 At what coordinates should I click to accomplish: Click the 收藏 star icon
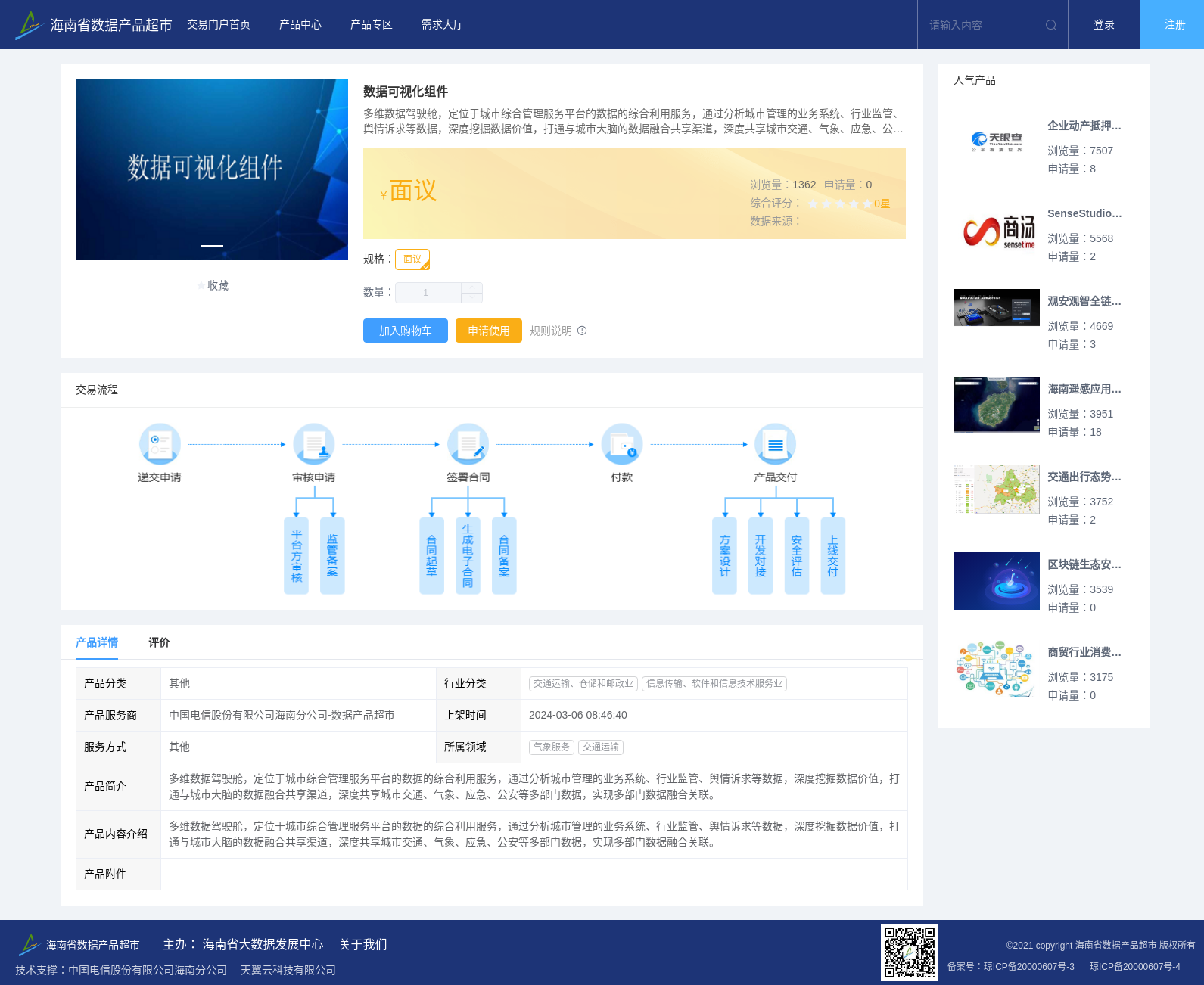(201, 285)
